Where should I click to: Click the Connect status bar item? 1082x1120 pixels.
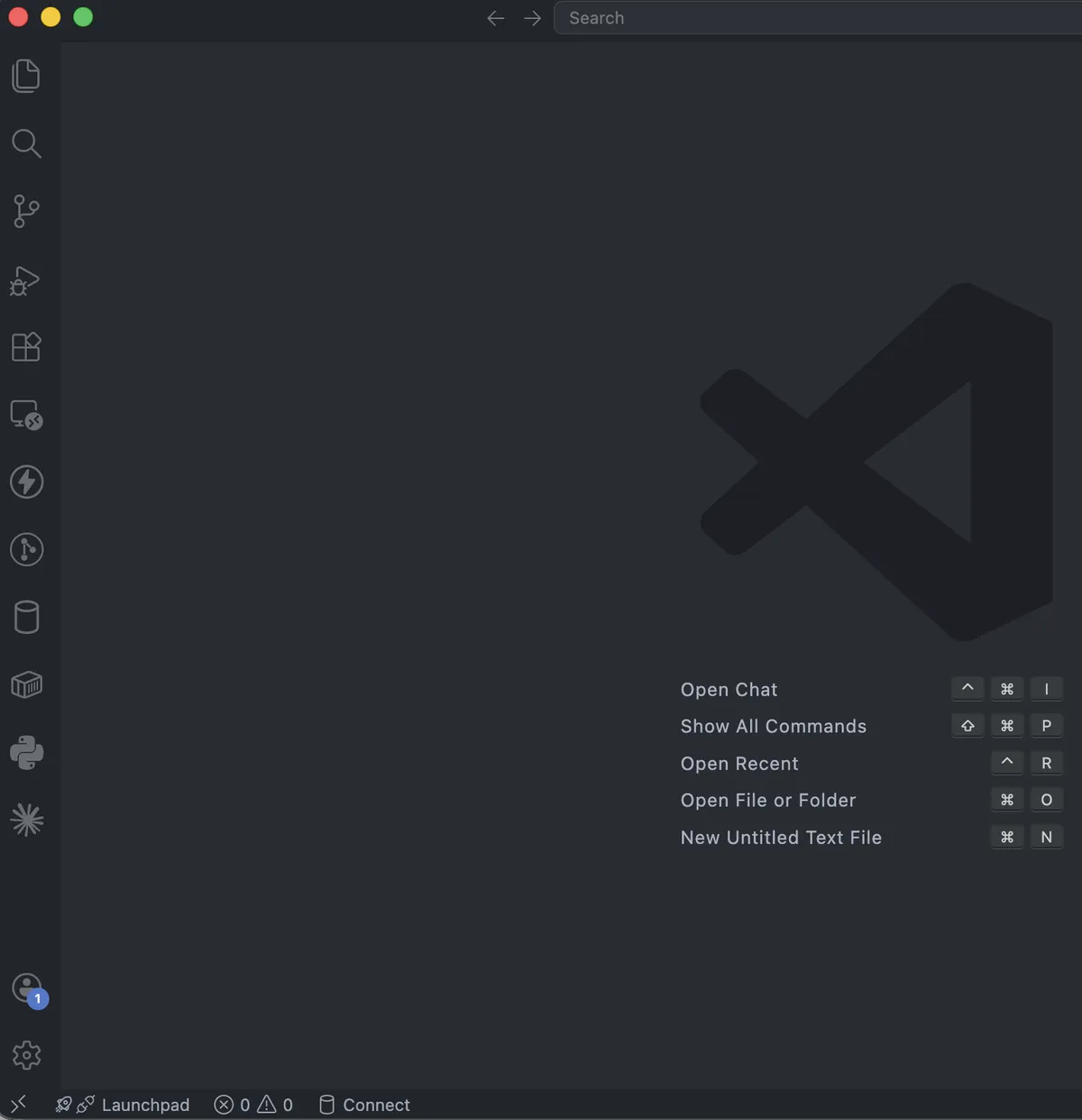pos(364,1105)
